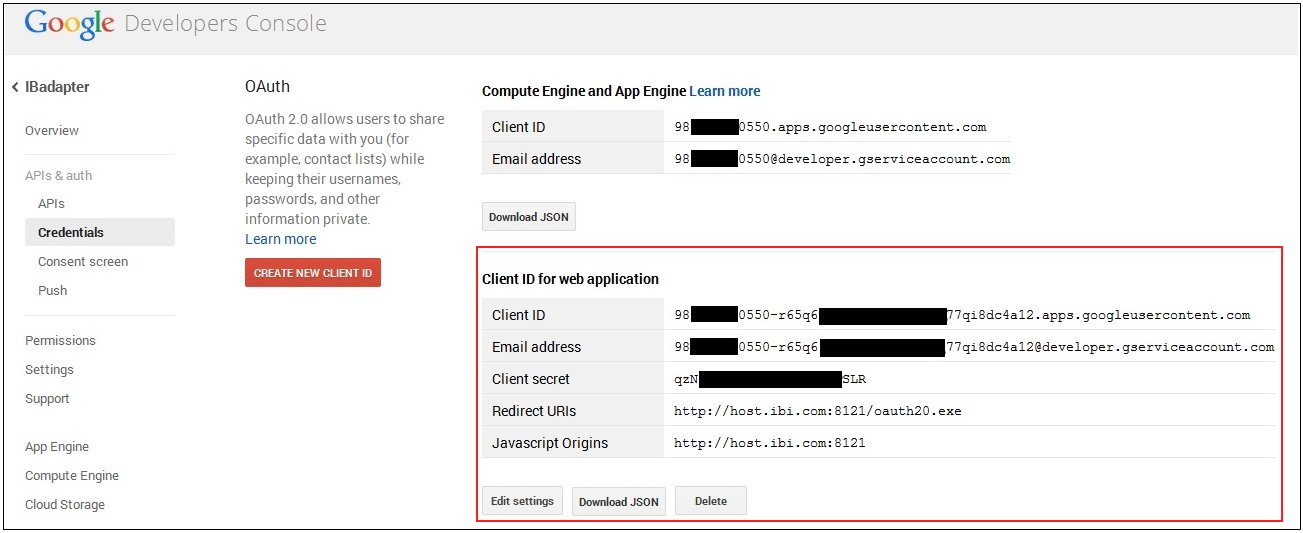Viewport: 1303px width, 533px height.
Task: Click Client ID for web application heading
Action: tap(570, 279)
